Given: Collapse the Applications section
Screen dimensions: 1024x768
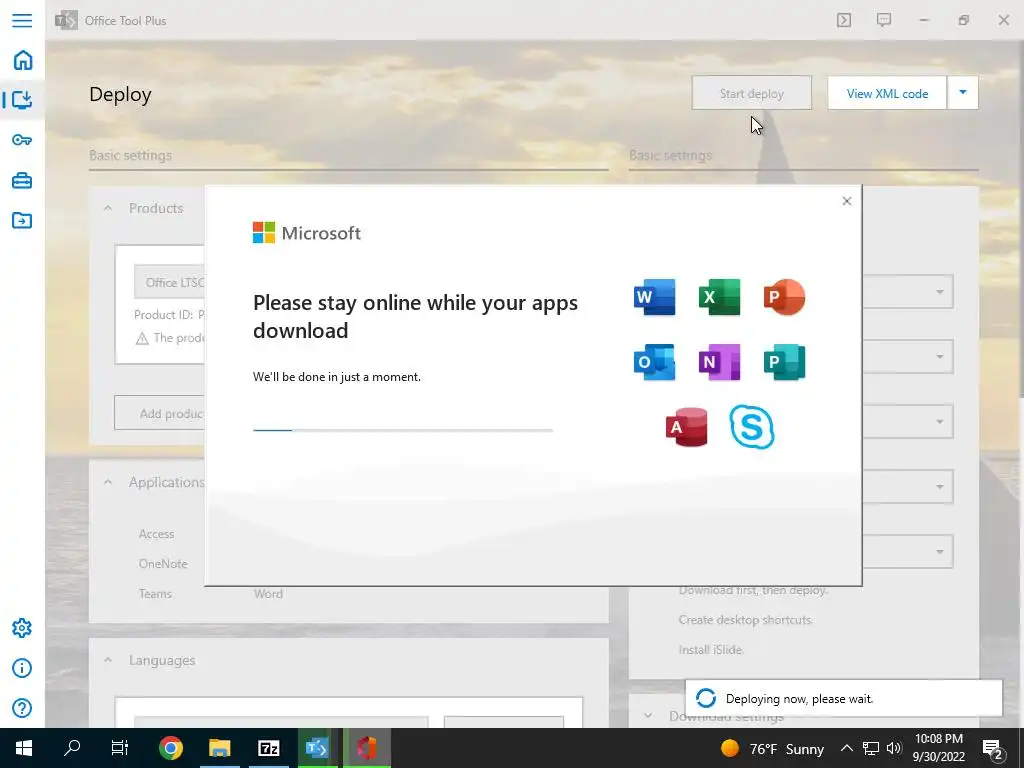Looking at the screenshot, I should tap(108, 482).
